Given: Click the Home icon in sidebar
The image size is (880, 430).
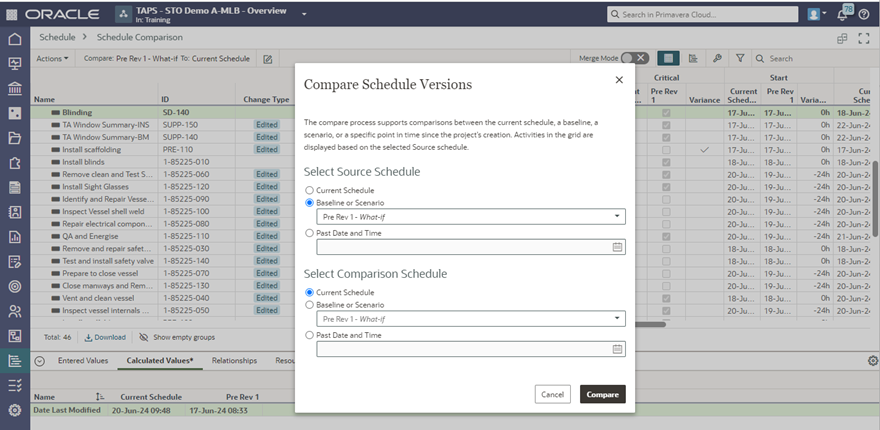Looking at the screenshot, I should (x=15, y=39).
